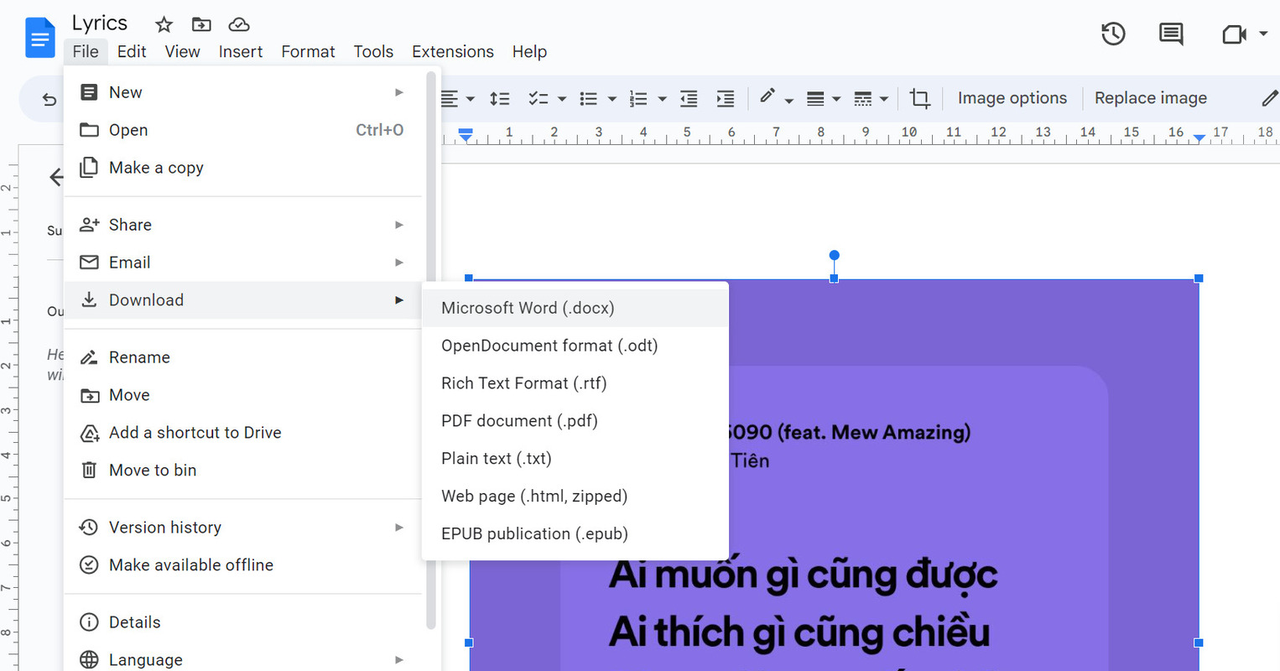Star the Lyrics document

[x=164, y=24]
